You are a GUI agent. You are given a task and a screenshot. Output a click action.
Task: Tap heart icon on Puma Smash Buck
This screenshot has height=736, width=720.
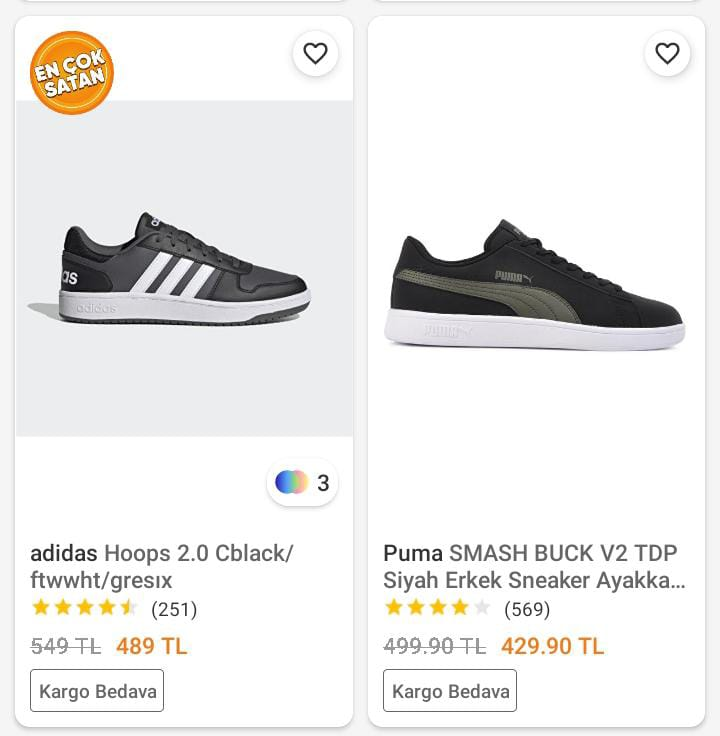pyautogui.click(x=667, y=53)
